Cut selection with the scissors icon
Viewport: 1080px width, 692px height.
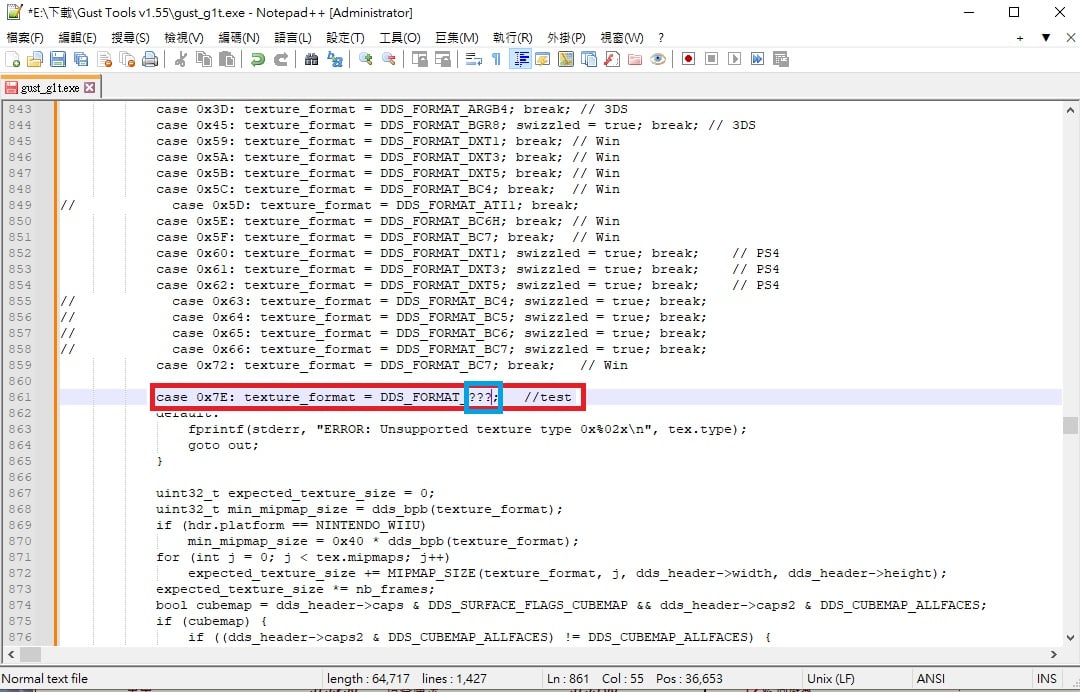pos(180,59)
